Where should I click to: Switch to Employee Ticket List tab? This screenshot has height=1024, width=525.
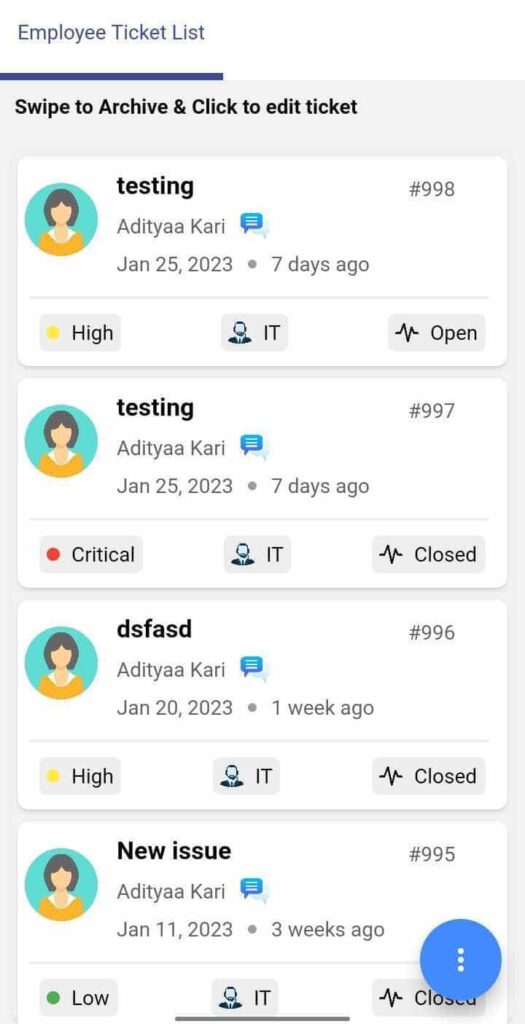tap(111, 33)
